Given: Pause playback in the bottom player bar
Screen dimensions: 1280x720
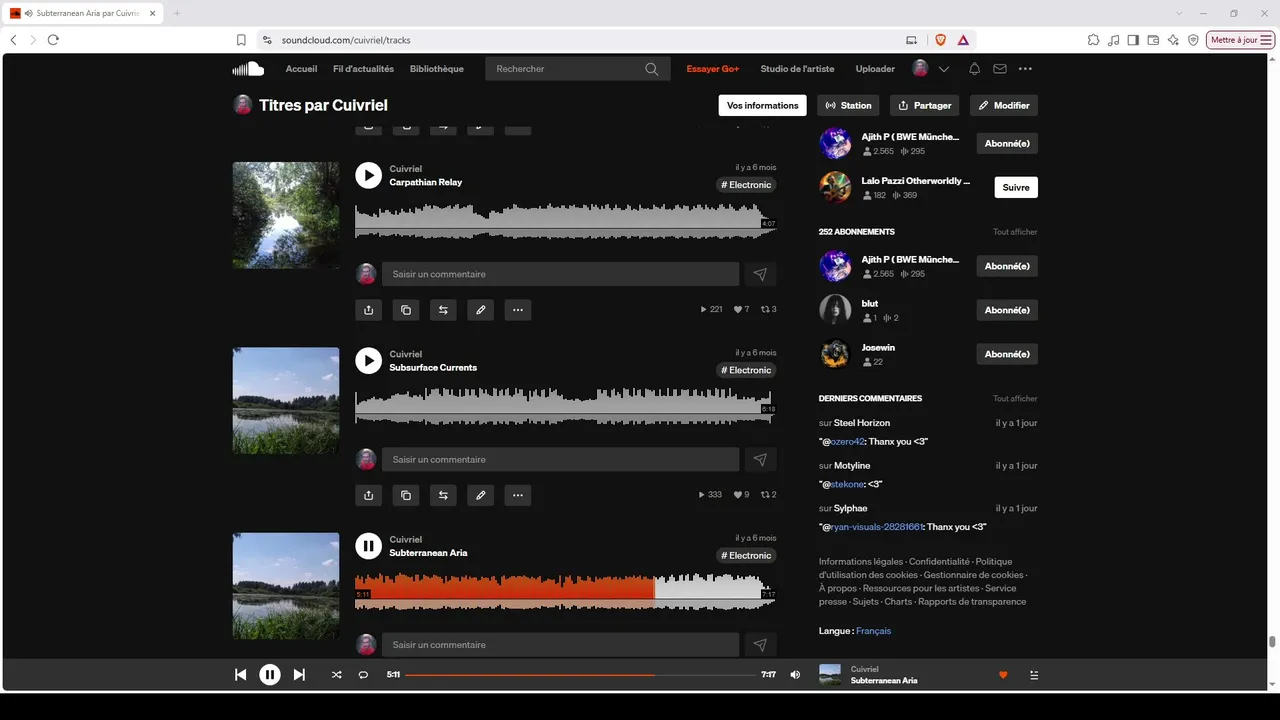Looking at the screenshot, I should (270, 675).
